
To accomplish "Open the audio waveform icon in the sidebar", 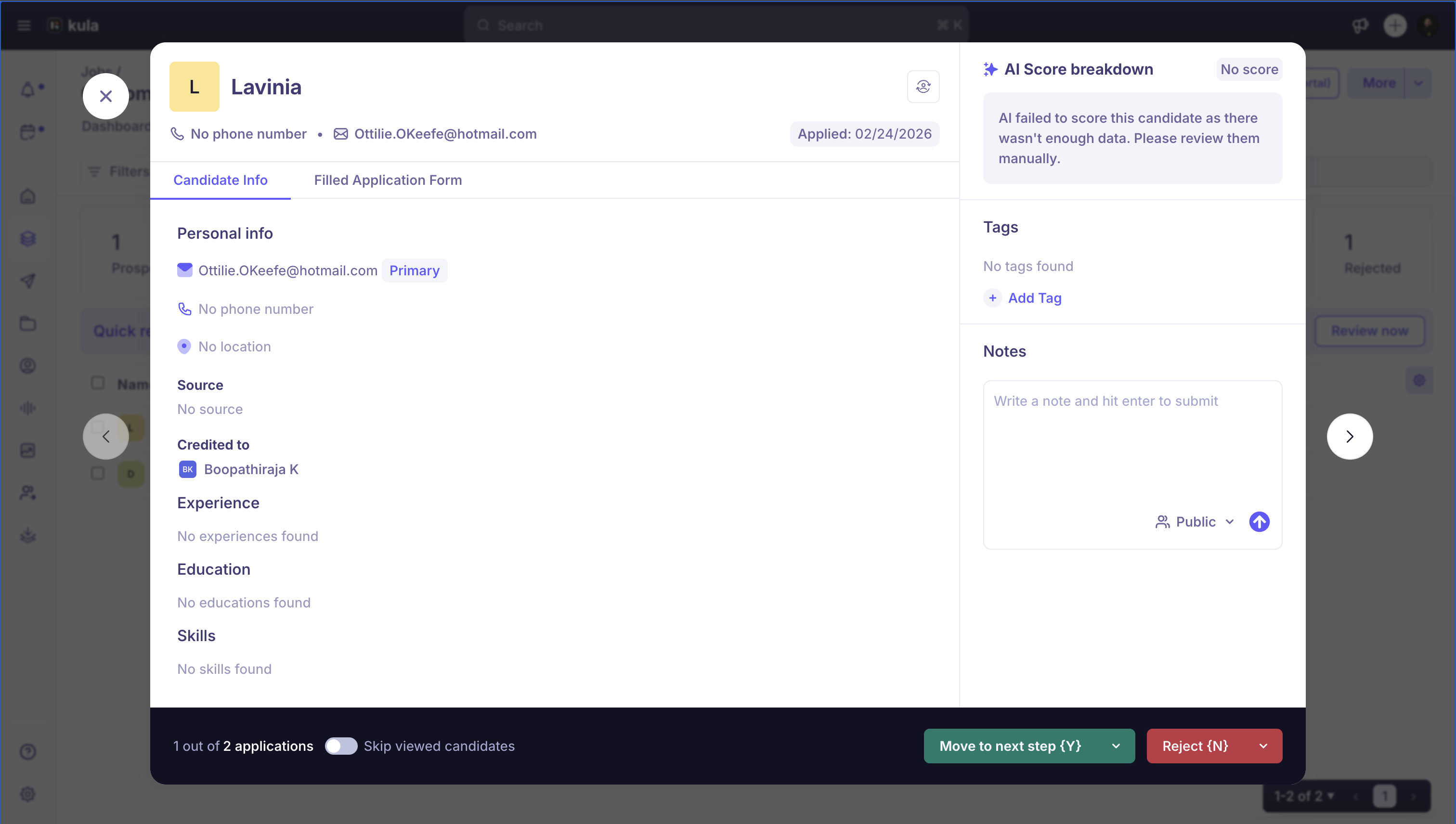I will pos(28,408).
